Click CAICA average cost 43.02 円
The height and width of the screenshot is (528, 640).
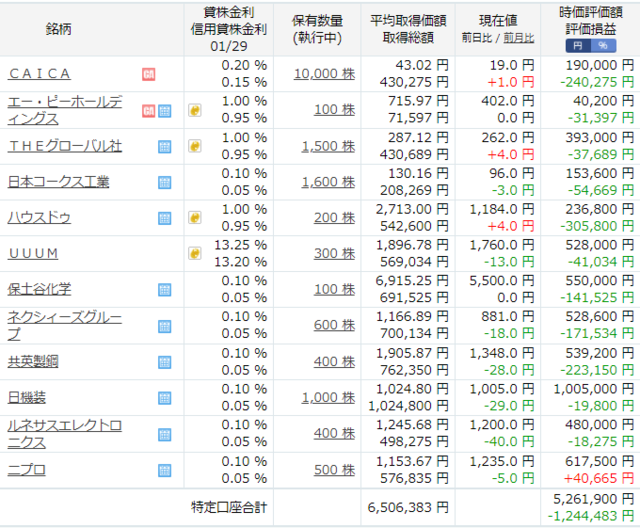point(422,65)
